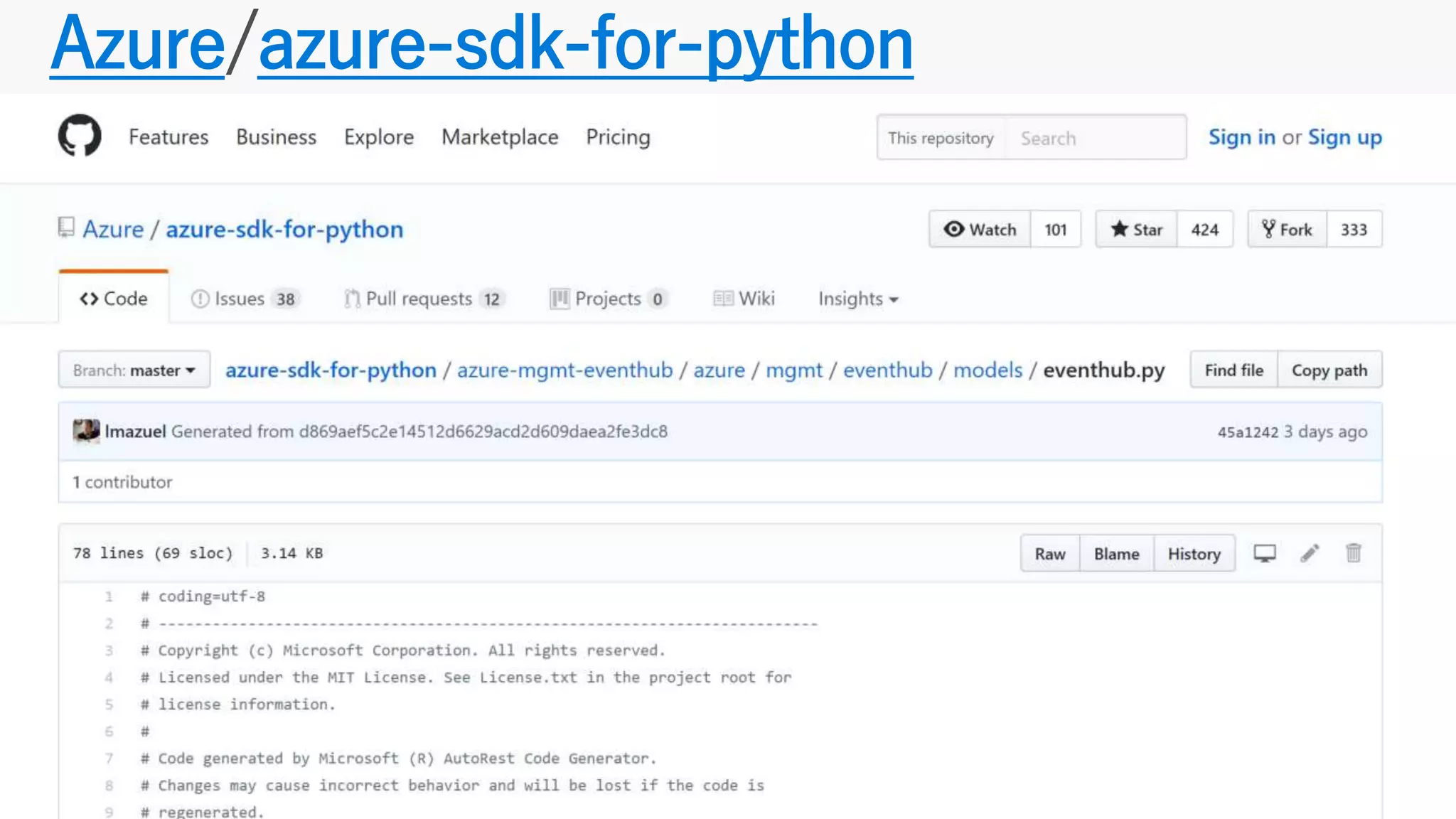Focus the repository Search field

(1096, 137)
